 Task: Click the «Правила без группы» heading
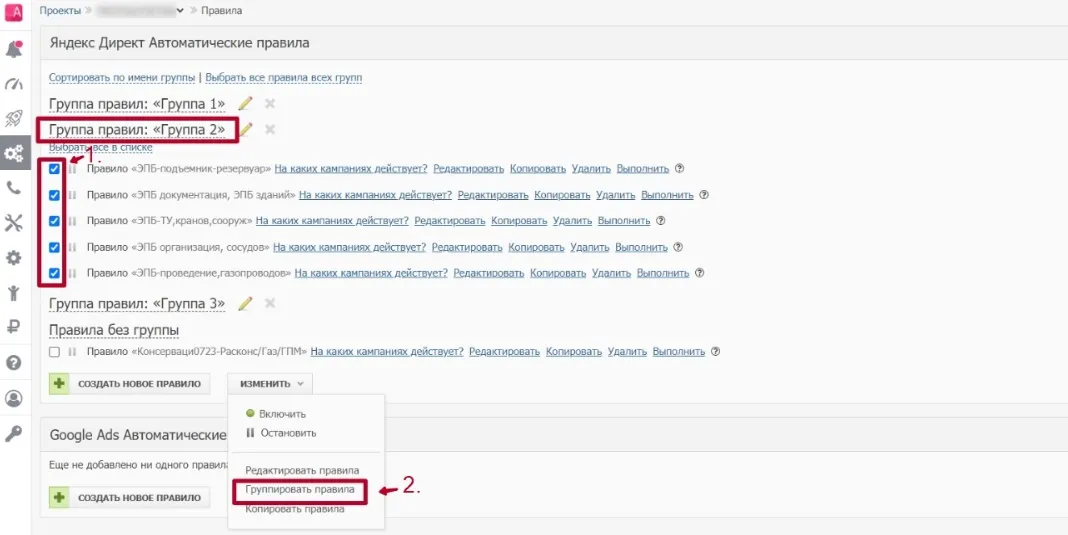(x=114, y=331)
